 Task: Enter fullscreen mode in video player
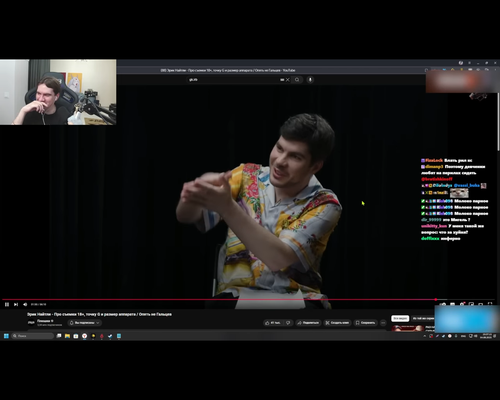pos(490,304)
